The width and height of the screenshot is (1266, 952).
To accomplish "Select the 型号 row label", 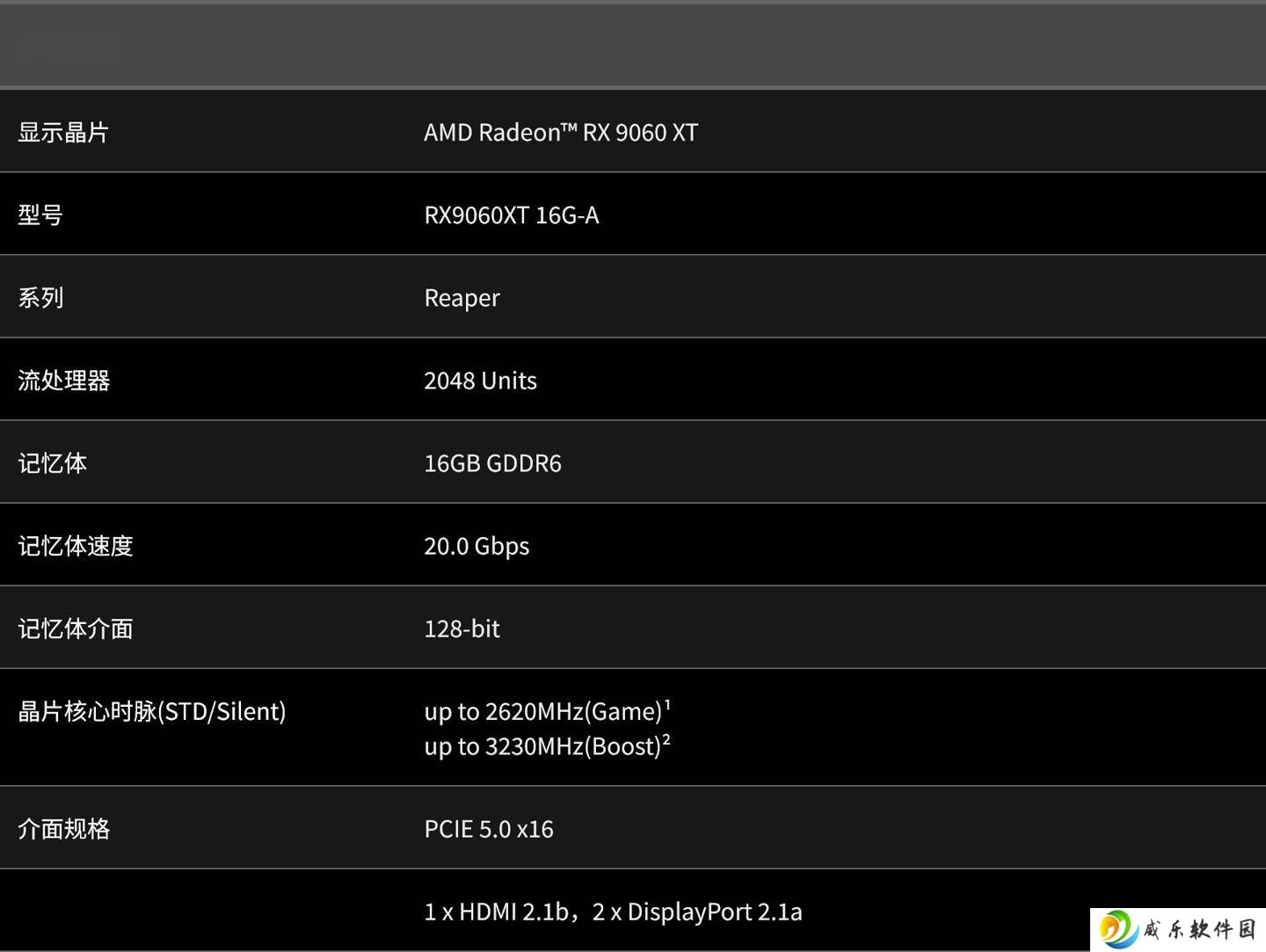I will tap(40, 215).
